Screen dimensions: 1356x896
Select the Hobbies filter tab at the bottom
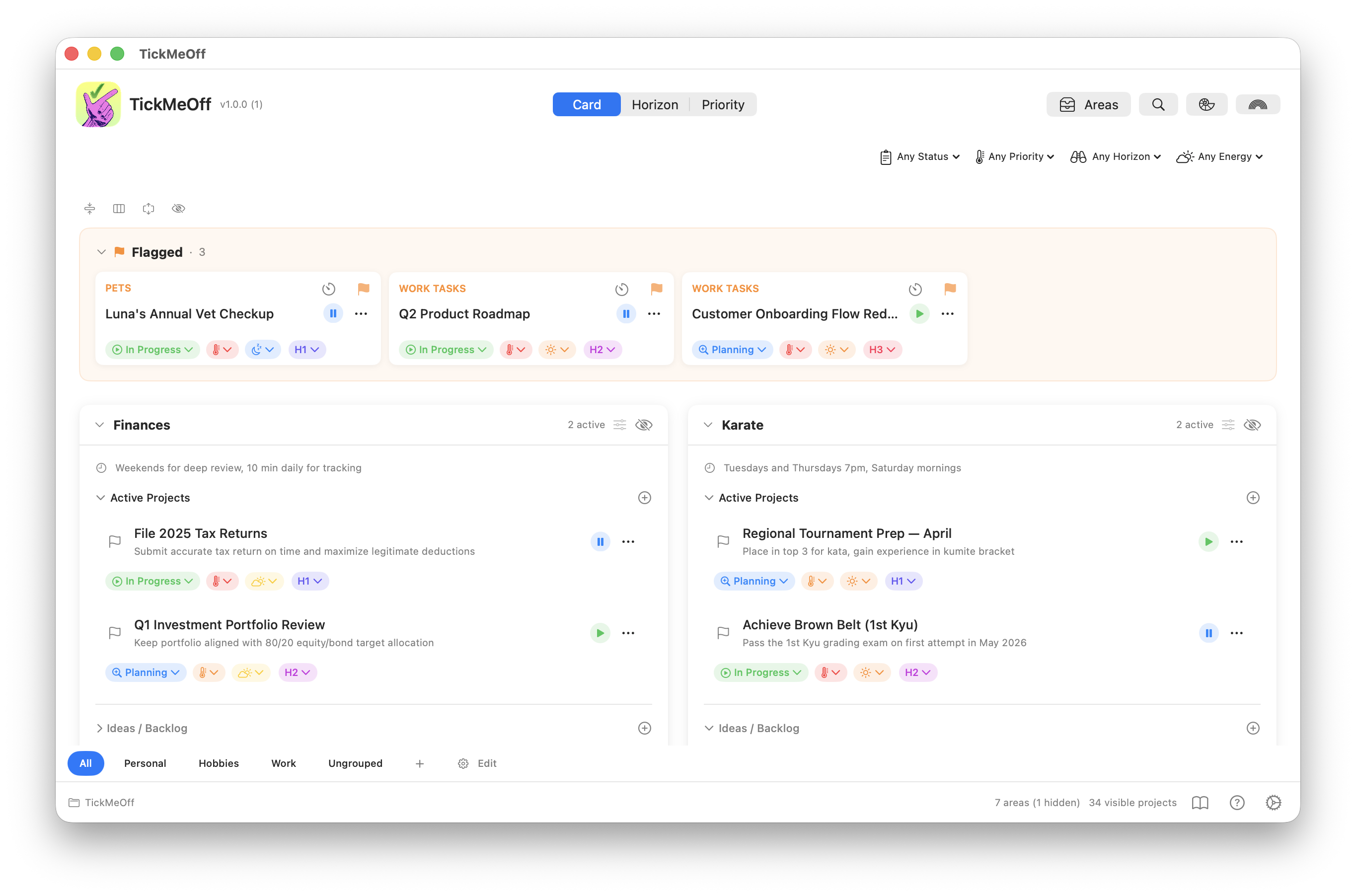click(218, 763)
